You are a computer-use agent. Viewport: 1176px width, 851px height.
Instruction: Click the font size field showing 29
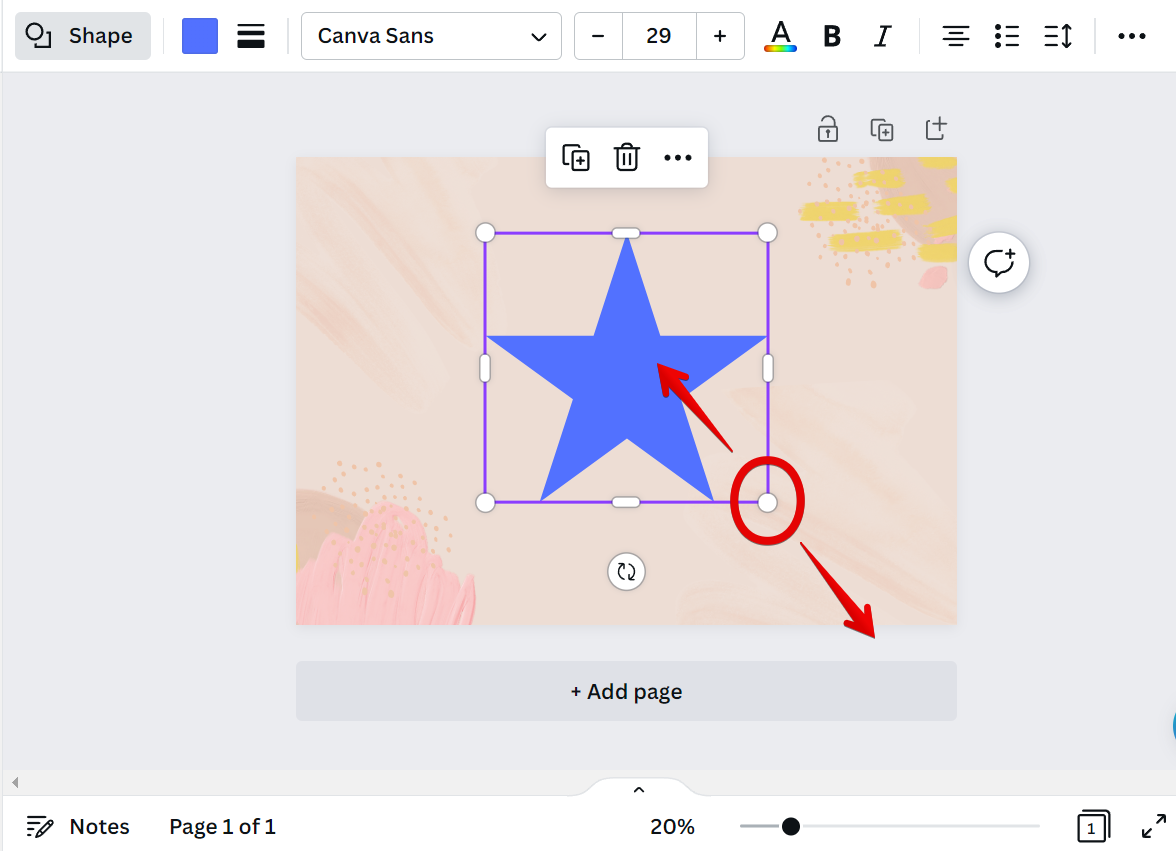click(659, 36)
